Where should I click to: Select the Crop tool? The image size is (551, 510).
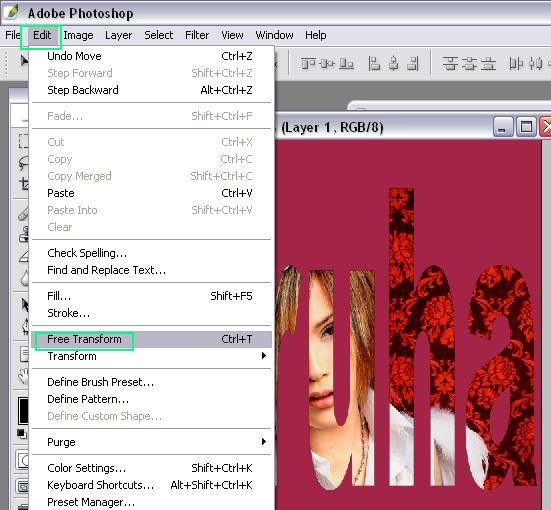tap(24, 183)
